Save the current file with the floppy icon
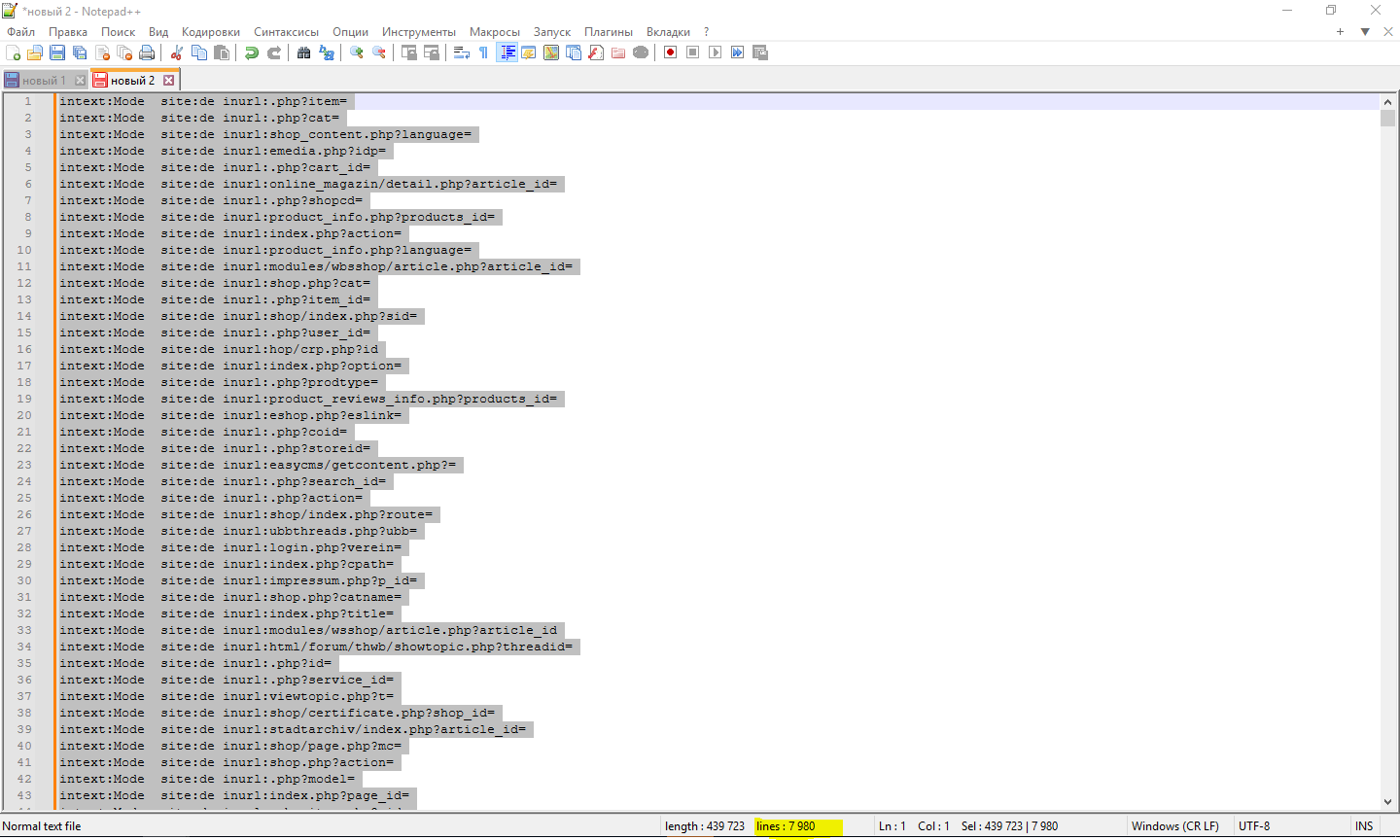Viewport: 1400px width, 840px height. [57, 52]
